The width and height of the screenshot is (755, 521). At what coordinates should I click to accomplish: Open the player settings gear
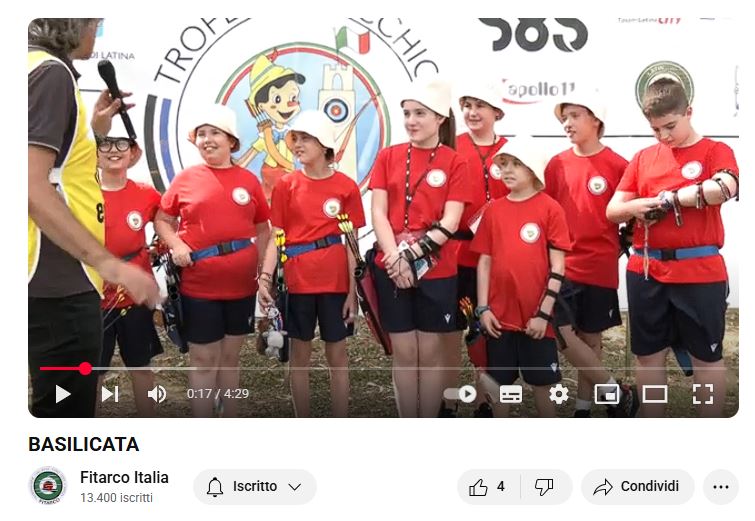[x=558, y=394]
